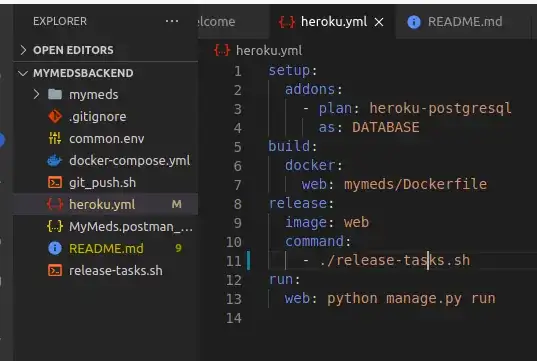
Task: Click 'mymeds/Dockerfile' value in editor
Action: (x=415, y=185)
